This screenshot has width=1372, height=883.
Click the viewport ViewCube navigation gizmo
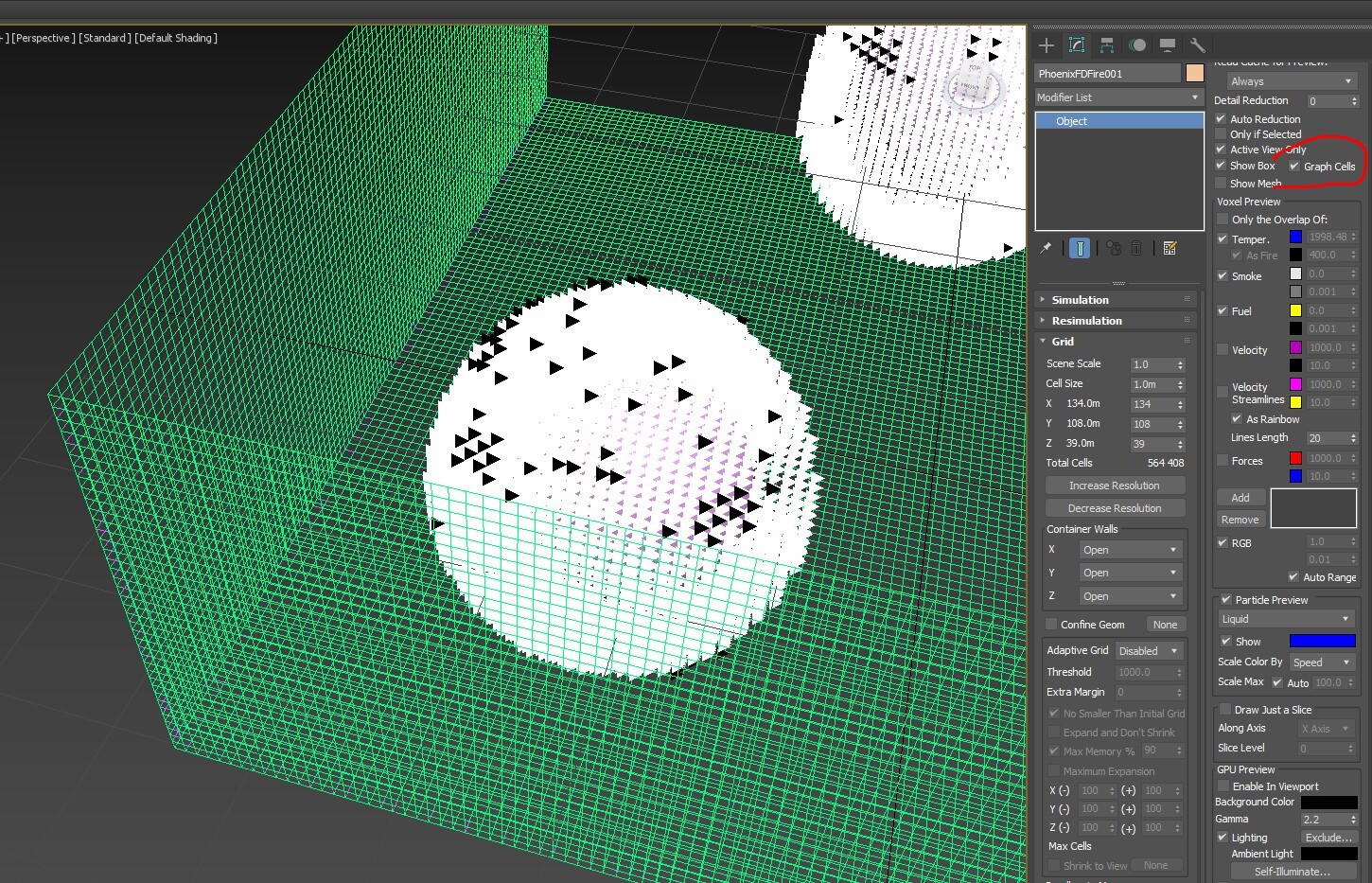[x=974, y=86]
